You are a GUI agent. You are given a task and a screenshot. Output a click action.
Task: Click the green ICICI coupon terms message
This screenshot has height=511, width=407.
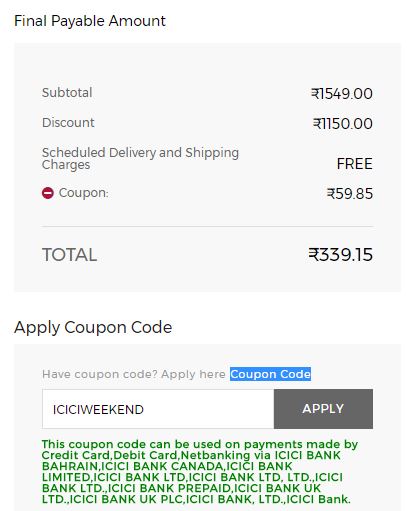pos(200,472)
